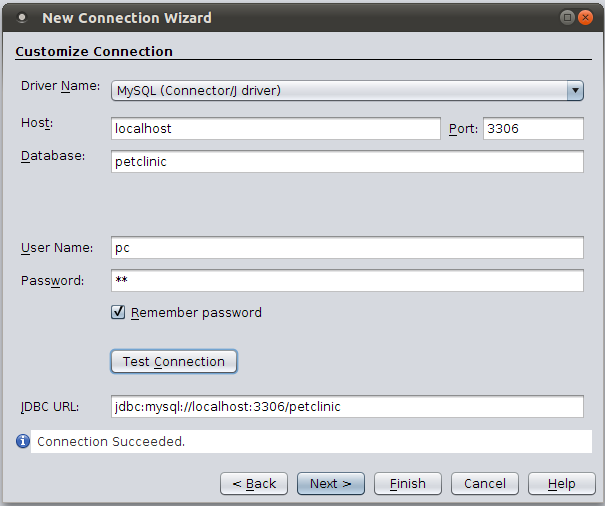
Task: Click the window menu icon in title bar
Action: (21, 17)
